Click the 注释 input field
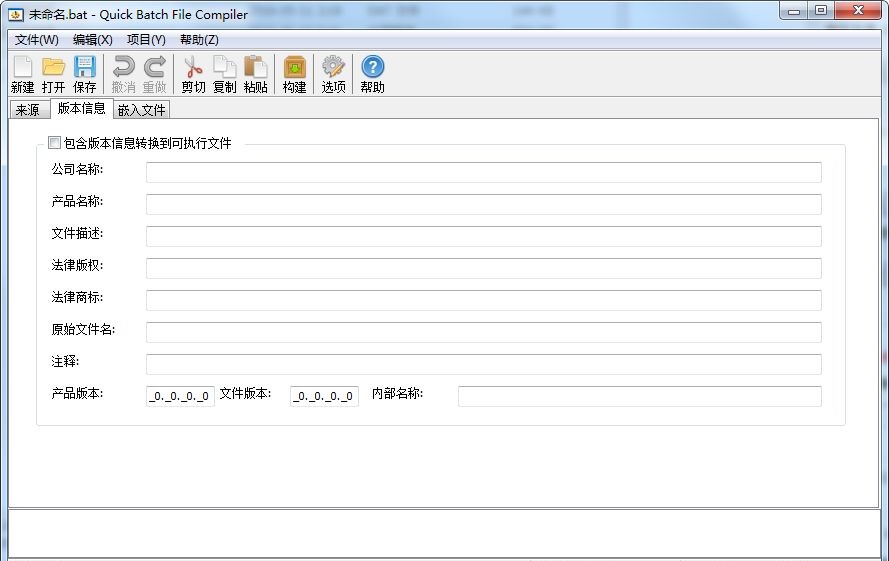This screenshot has width=889, height=561. [x=484, y=364]
